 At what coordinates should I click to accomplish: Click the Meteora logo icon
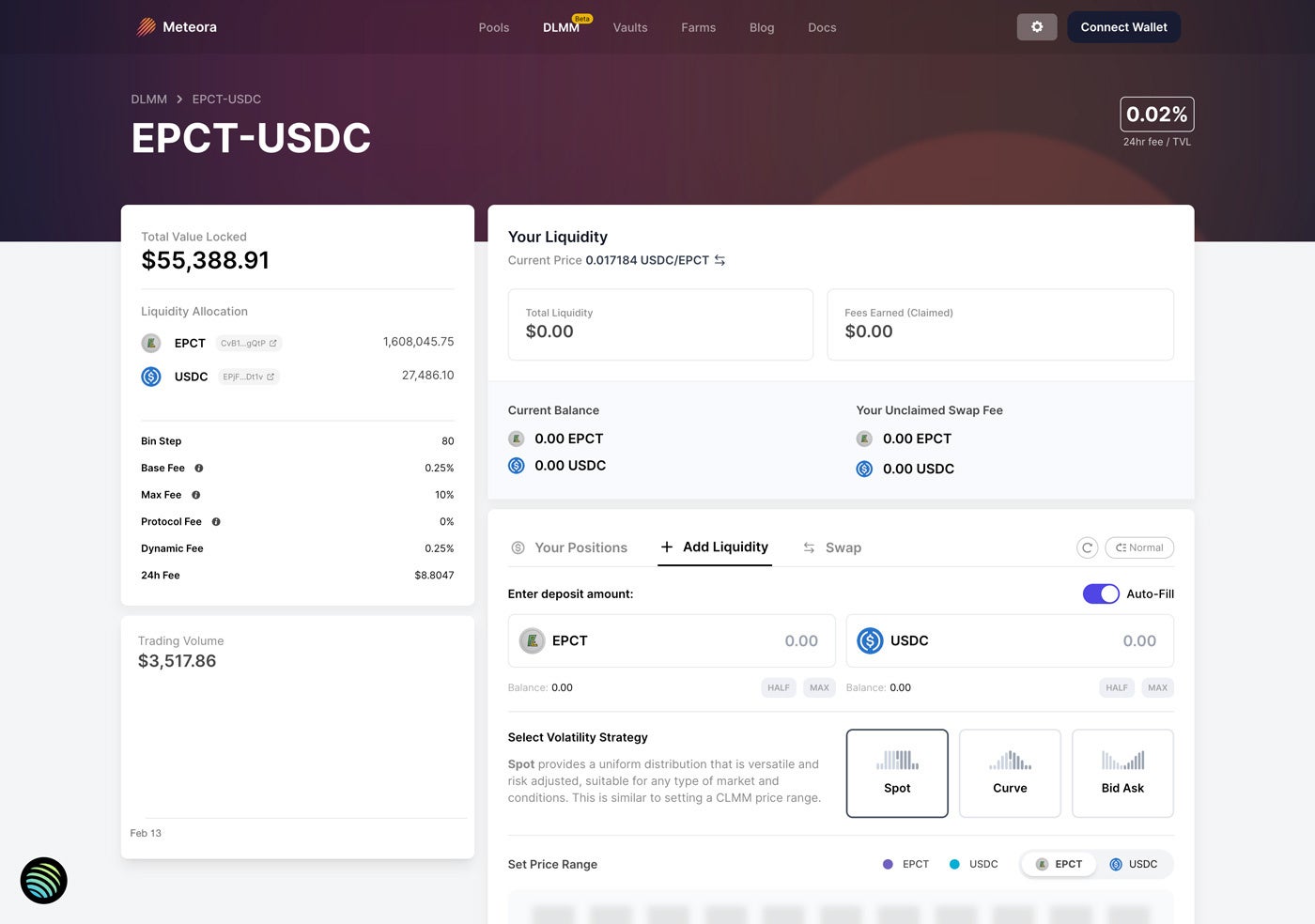(146, 27)
